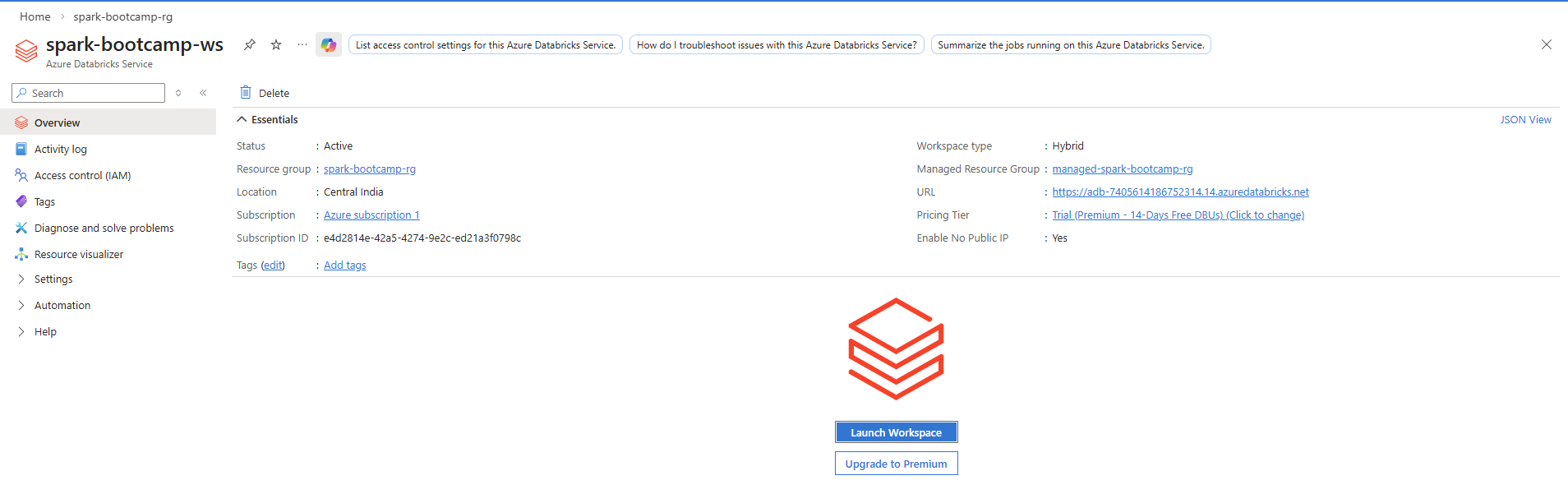Open the azuredatabricks.net workspace URL
The width and height of the screenshot is (1568, 494).
coord(1181,192)
